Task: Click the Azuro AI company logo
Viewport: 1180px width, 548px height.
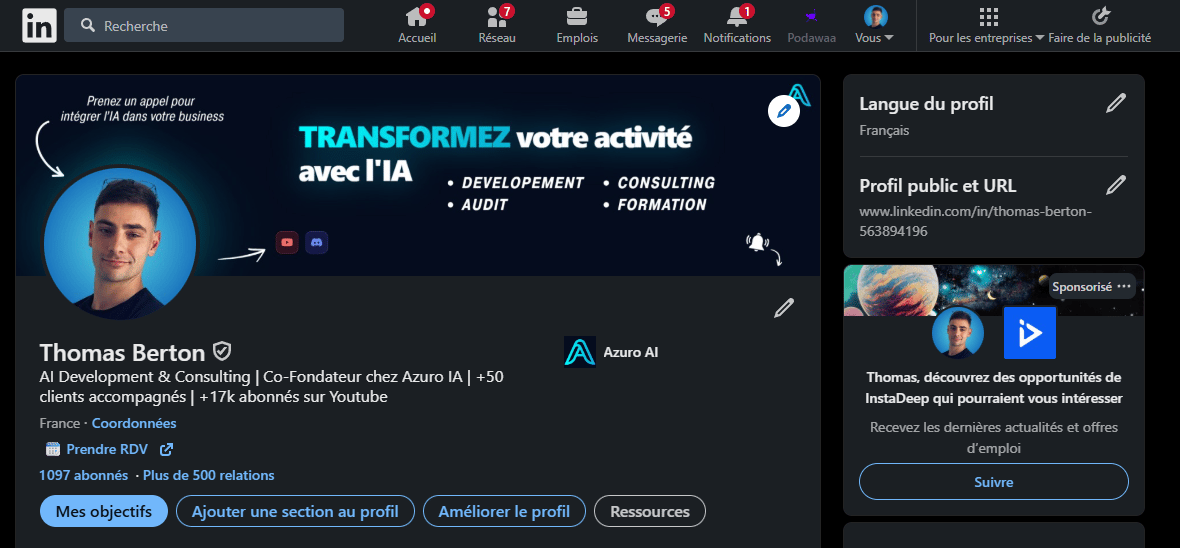Action: click(x=579, y=352)
